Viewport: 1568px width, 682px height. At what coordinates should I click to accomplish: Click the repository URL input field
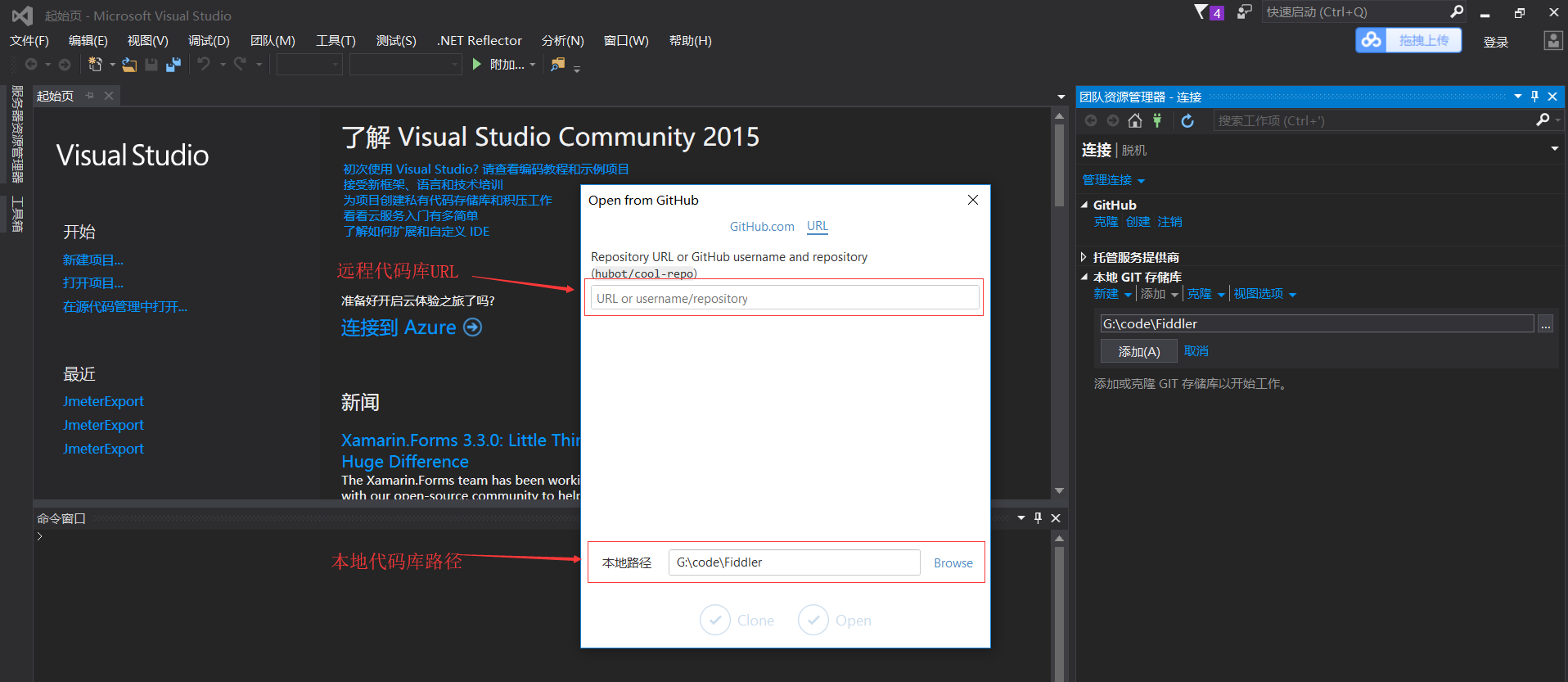coord(785,298)
